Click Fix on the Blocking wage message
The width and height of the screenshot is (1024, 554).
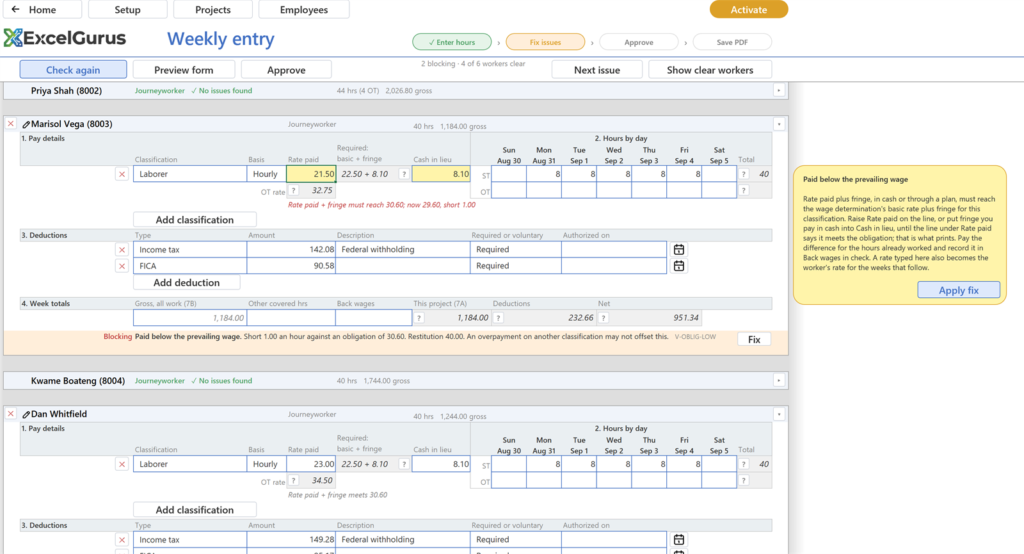point(754,339)
